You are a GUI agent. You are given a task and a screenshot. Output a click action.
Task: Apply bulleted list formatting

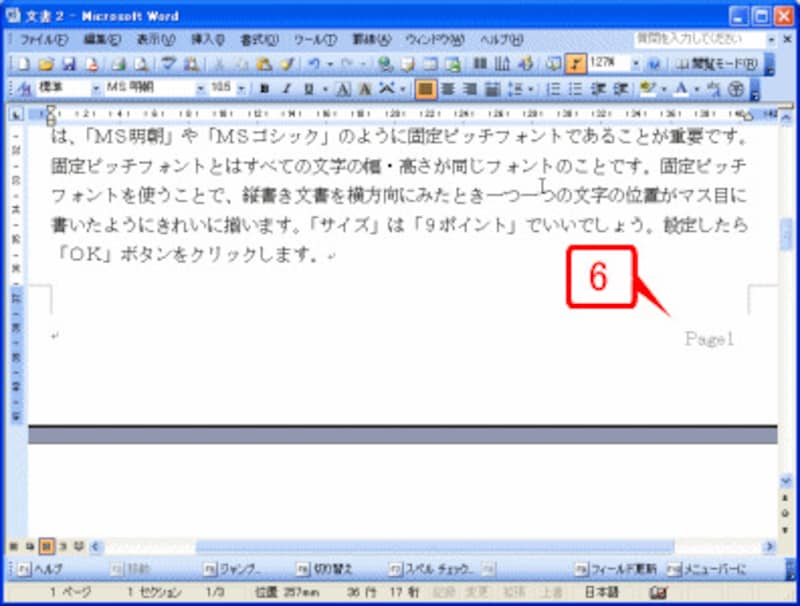pos(575,89)
